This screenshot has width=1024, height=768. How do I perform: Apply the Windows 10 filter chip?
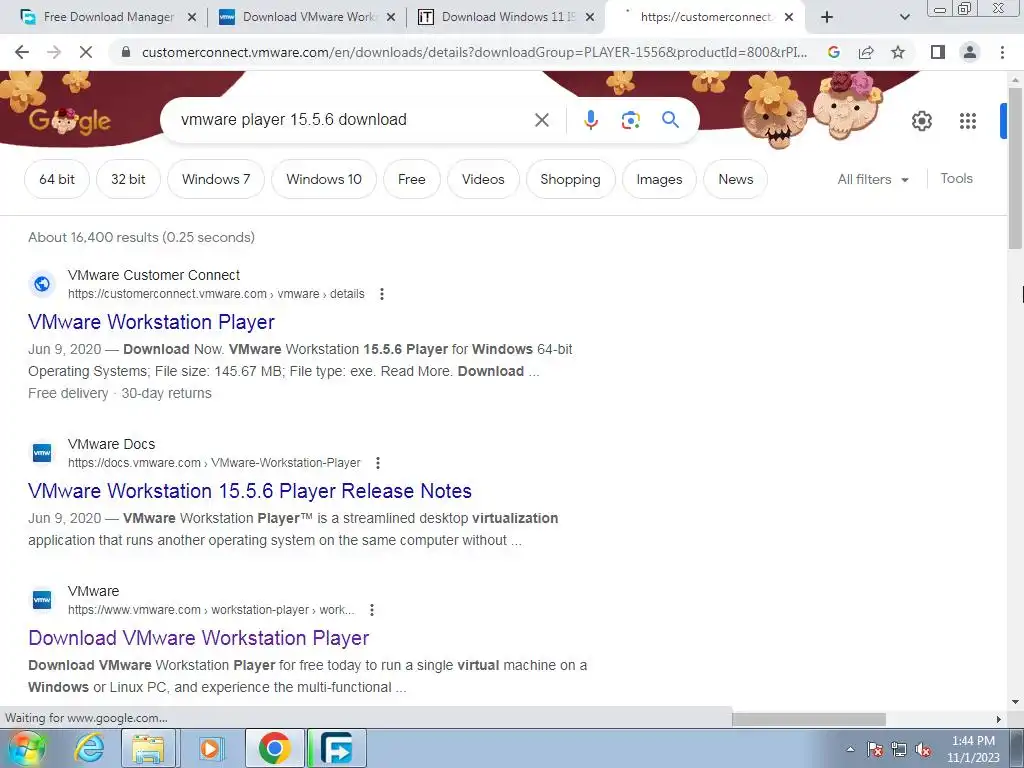324,179
